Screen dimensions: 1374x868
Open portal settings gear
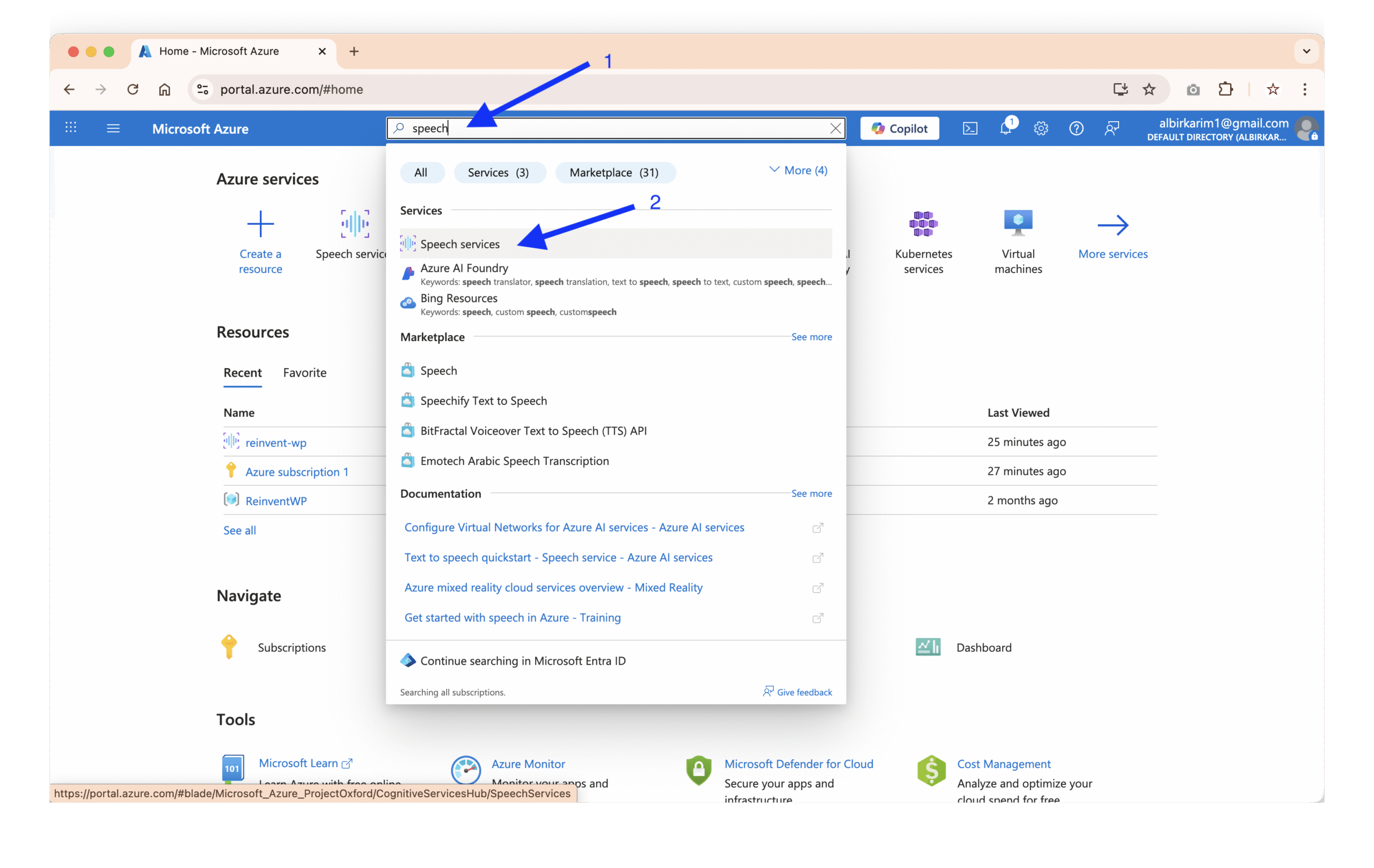click(x=1041, y=128)
